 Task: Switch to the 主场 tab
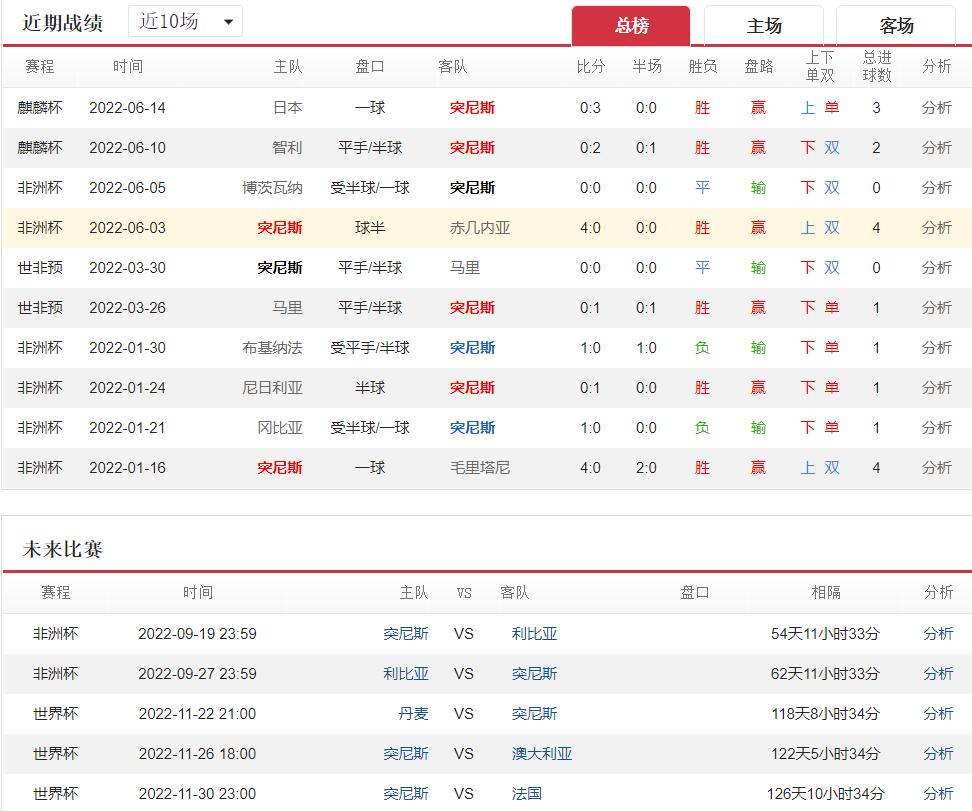pyautogui.click(x=764, y=25)
